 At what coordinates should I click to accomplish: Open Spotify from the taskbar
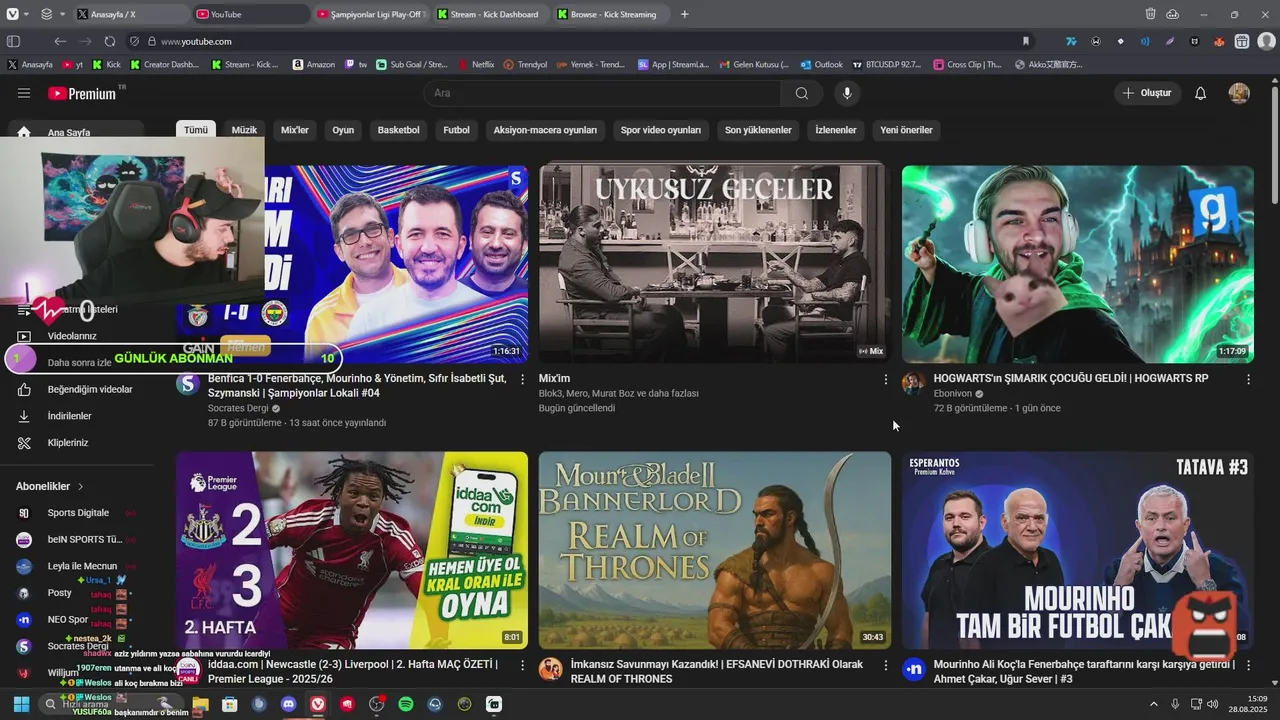tap(406, 704)
